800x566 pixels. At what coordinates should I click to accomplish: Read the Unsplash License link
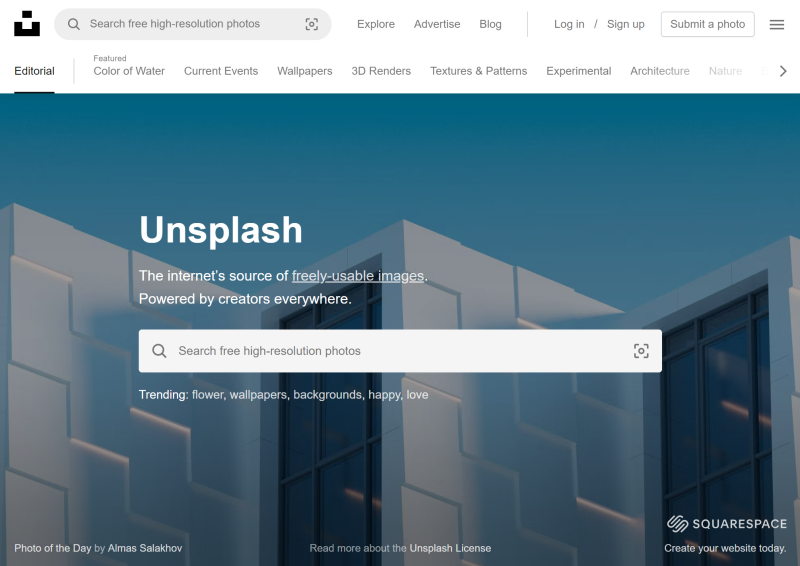point(450,548)
